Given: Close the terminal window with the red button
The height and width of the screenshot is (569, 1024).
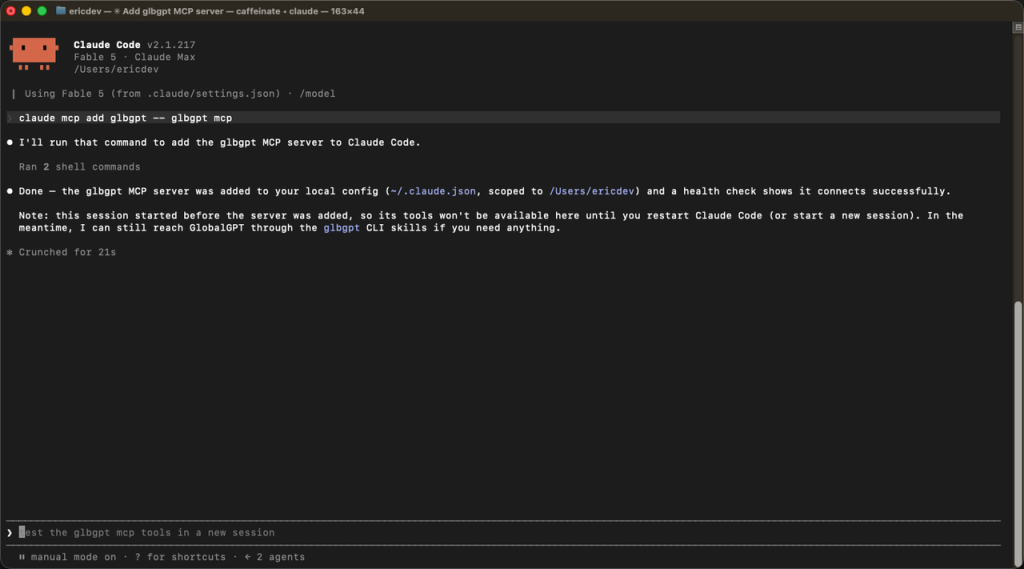Looking at the screenshot, I should (x=11, y=11).
